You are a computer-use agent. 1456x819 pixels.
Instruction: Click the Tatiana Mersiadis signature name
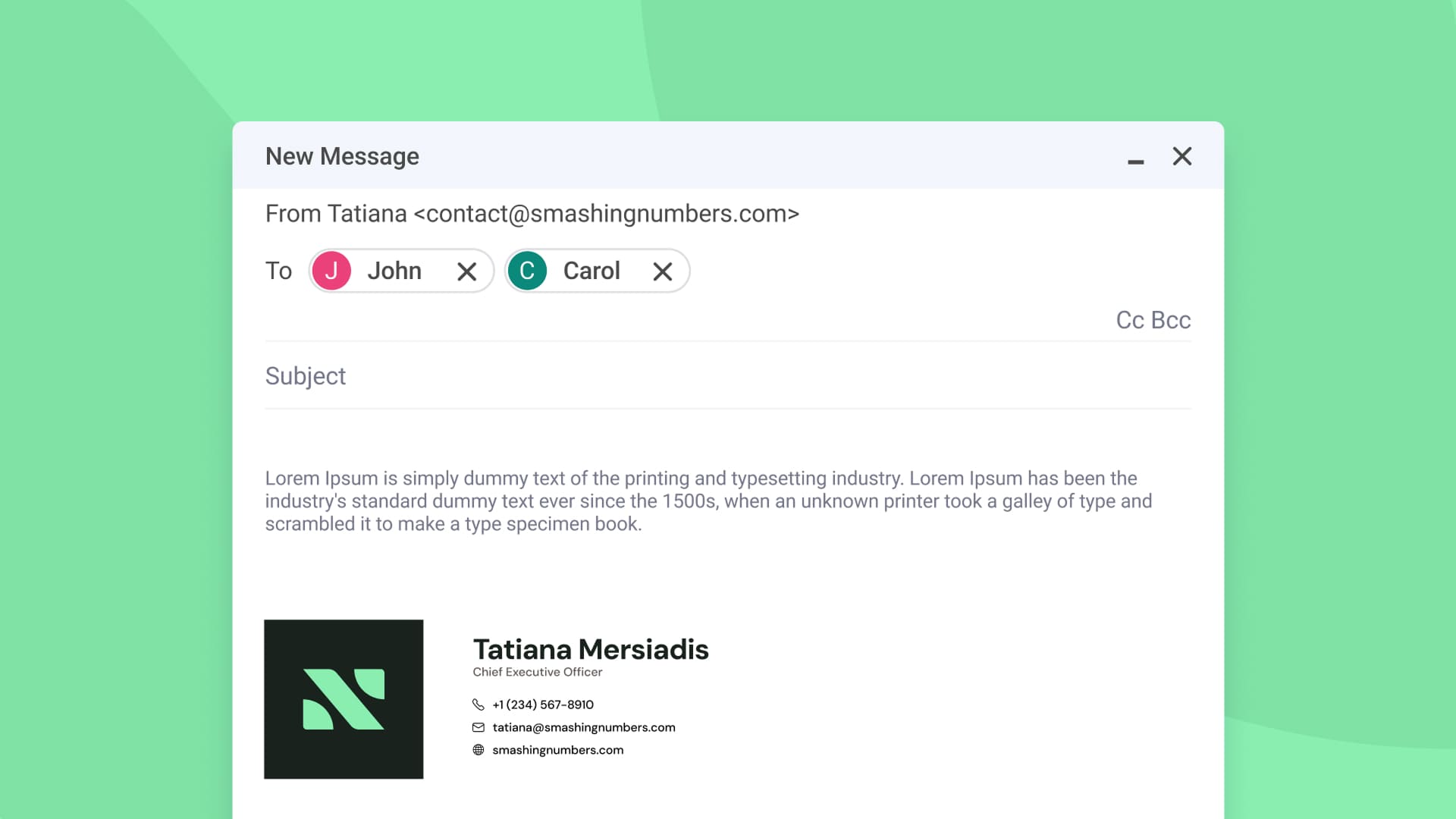point(590,650)
